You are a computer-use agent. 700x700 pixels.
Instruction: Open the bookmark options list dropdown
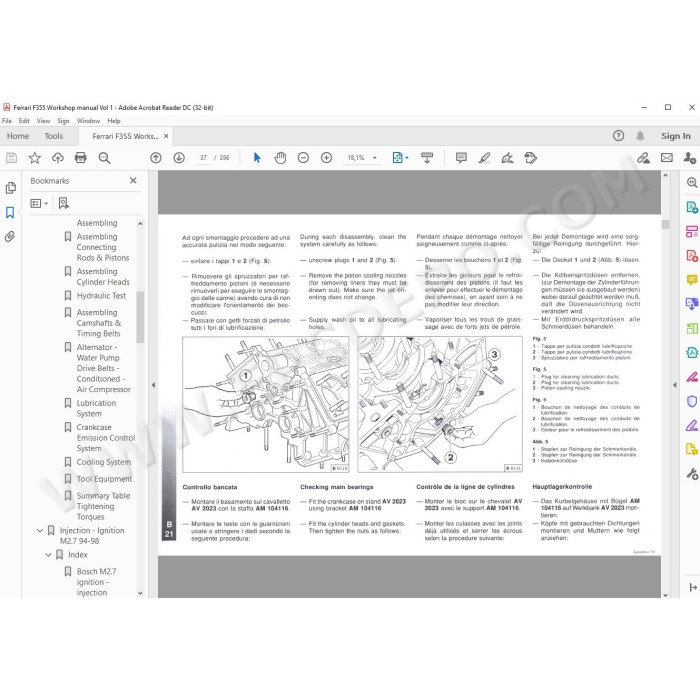point(39,203)
